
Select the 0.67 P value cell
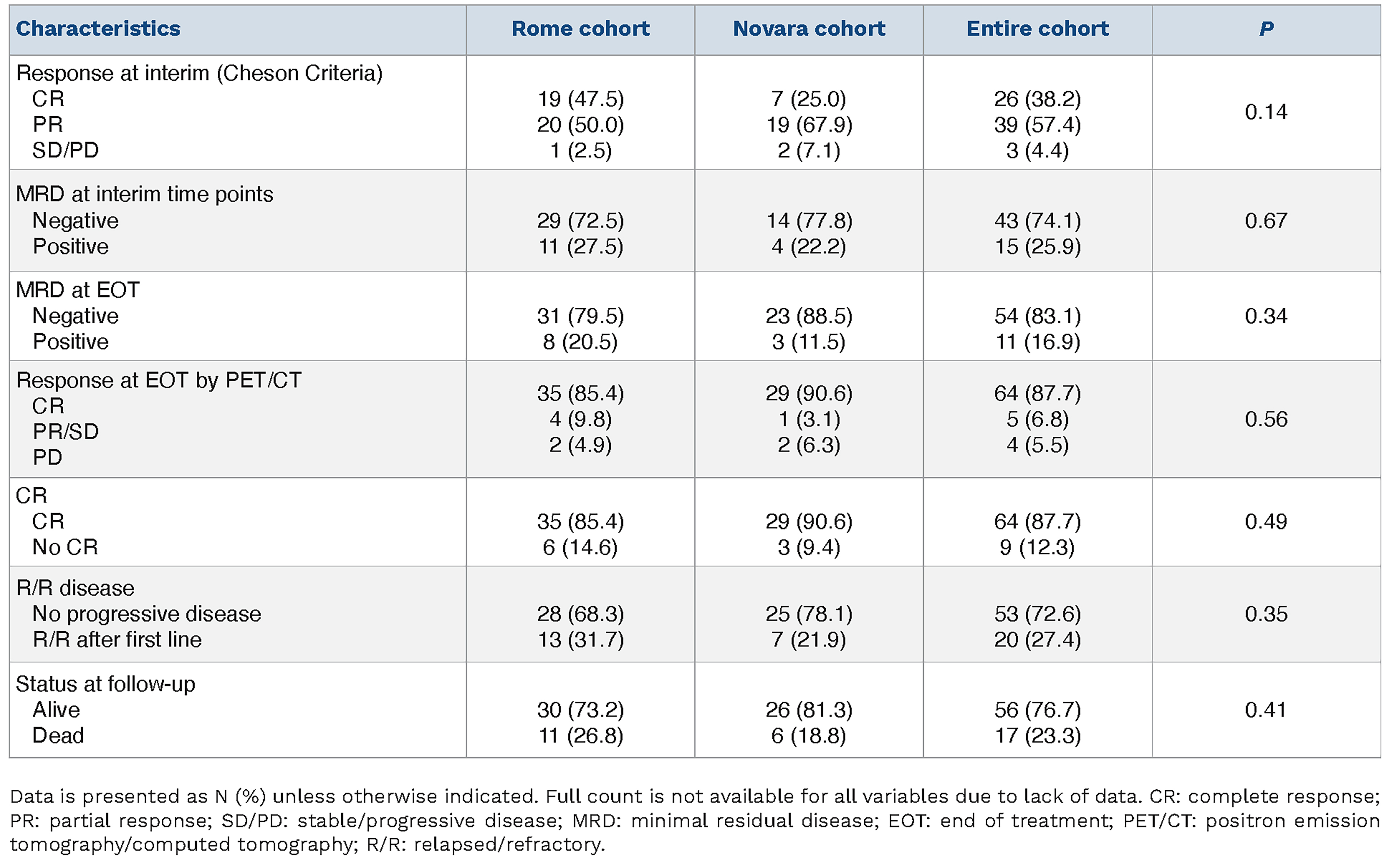(1266, 221)
